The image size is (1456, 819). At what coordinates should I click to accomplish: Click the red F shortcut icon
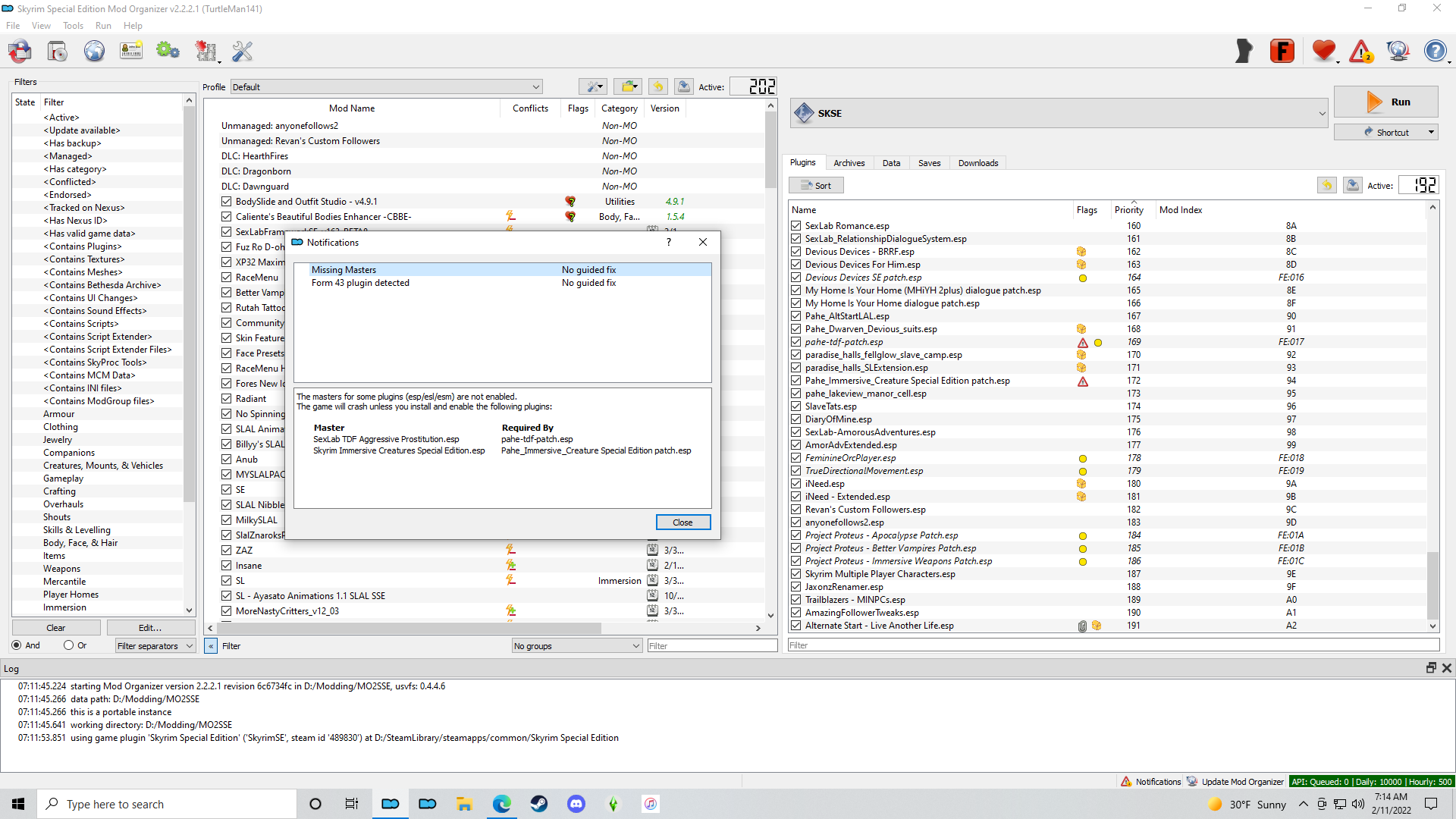tap(1282, 52)
